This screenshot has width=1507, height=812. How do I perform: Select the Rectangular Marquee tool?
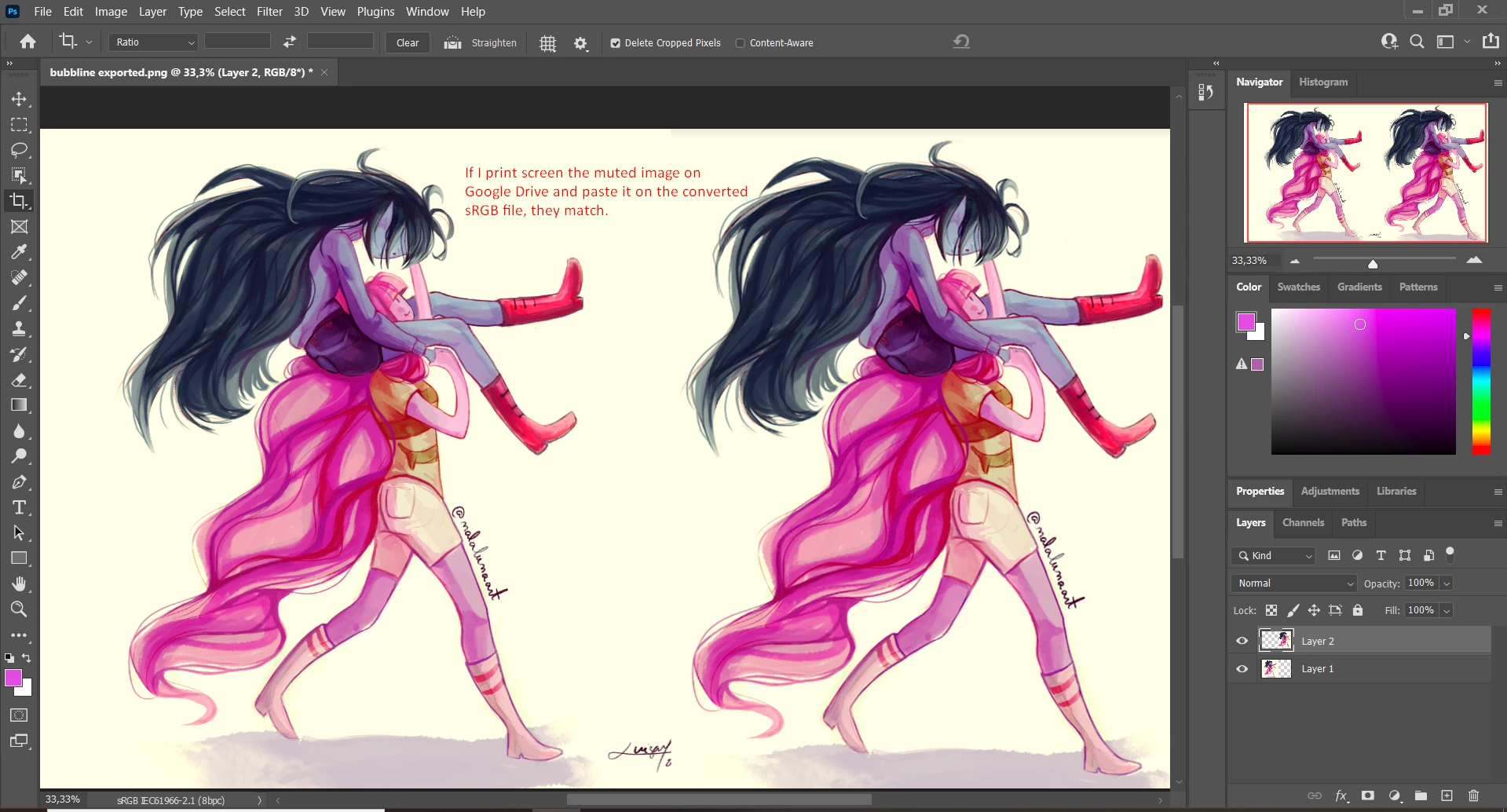pos(19,125)
